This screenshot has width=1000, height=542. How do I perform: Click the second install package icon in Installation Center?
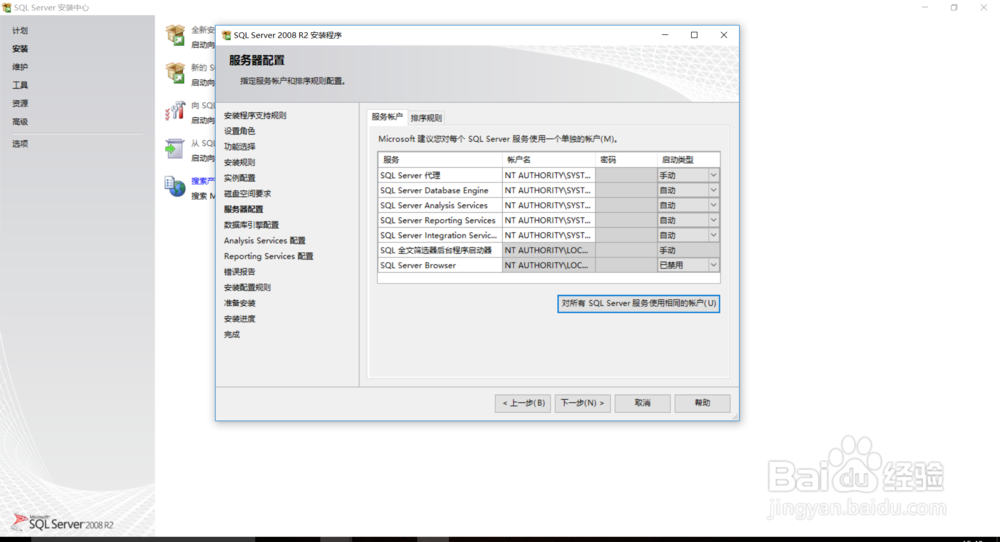coord(175,73)
